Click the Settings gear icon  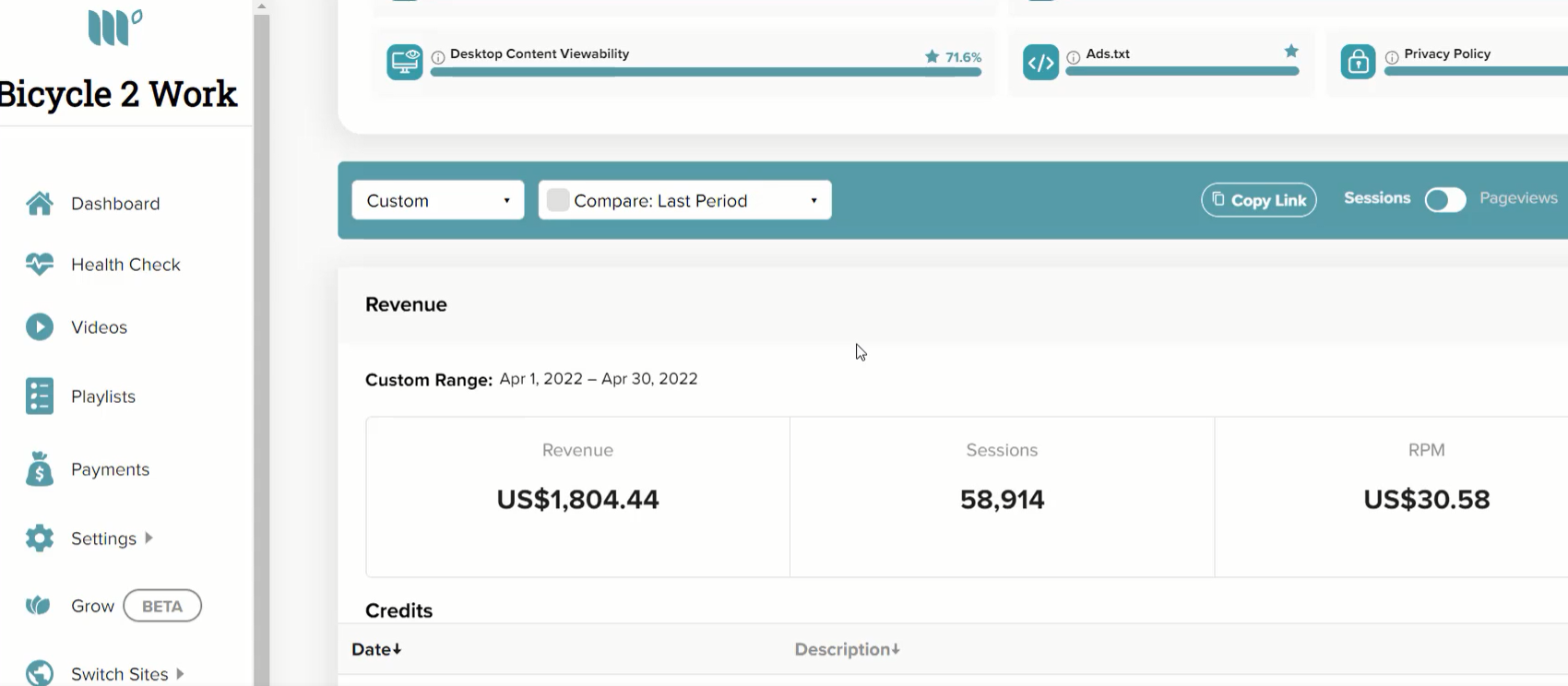39,538
